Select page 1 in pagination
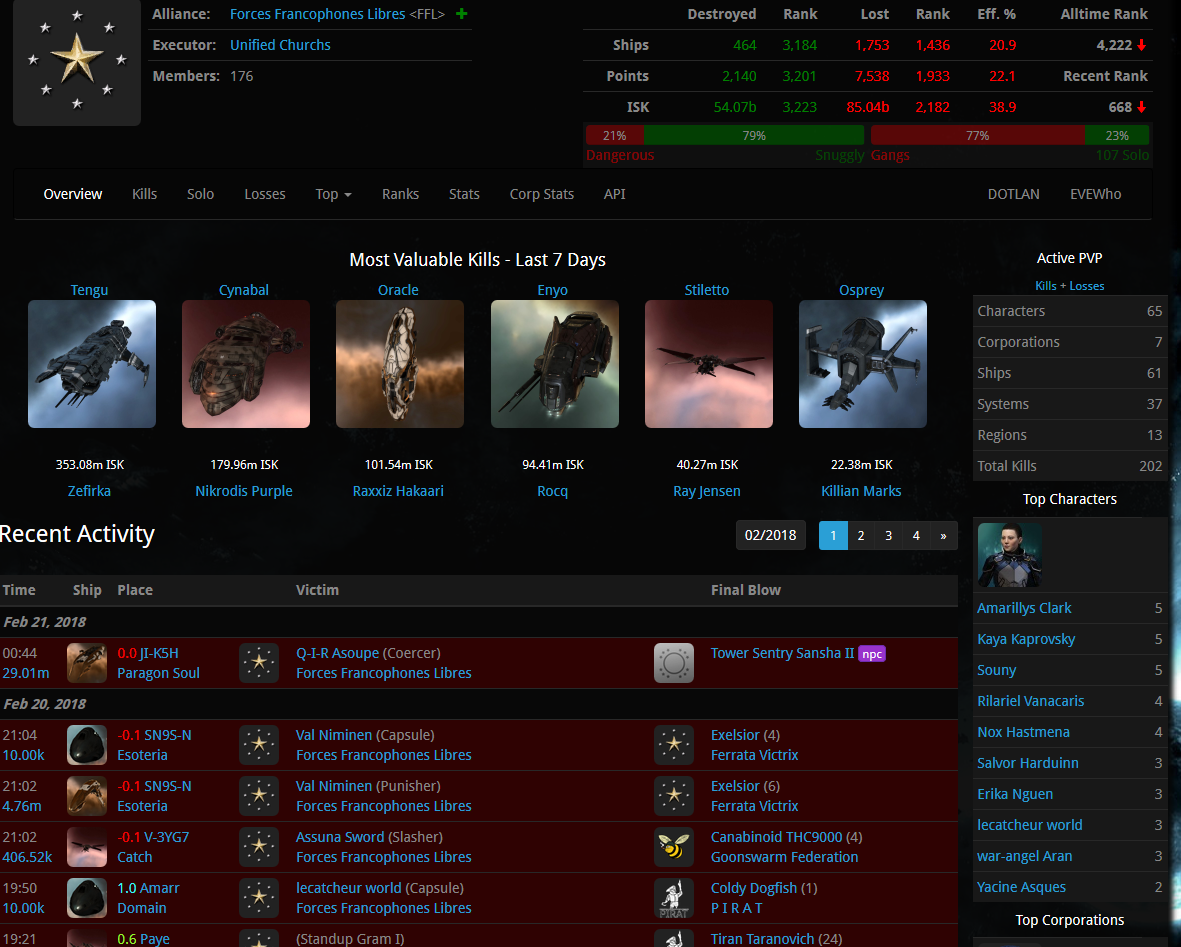This screenshot has height=947, width=1181. 833,536
